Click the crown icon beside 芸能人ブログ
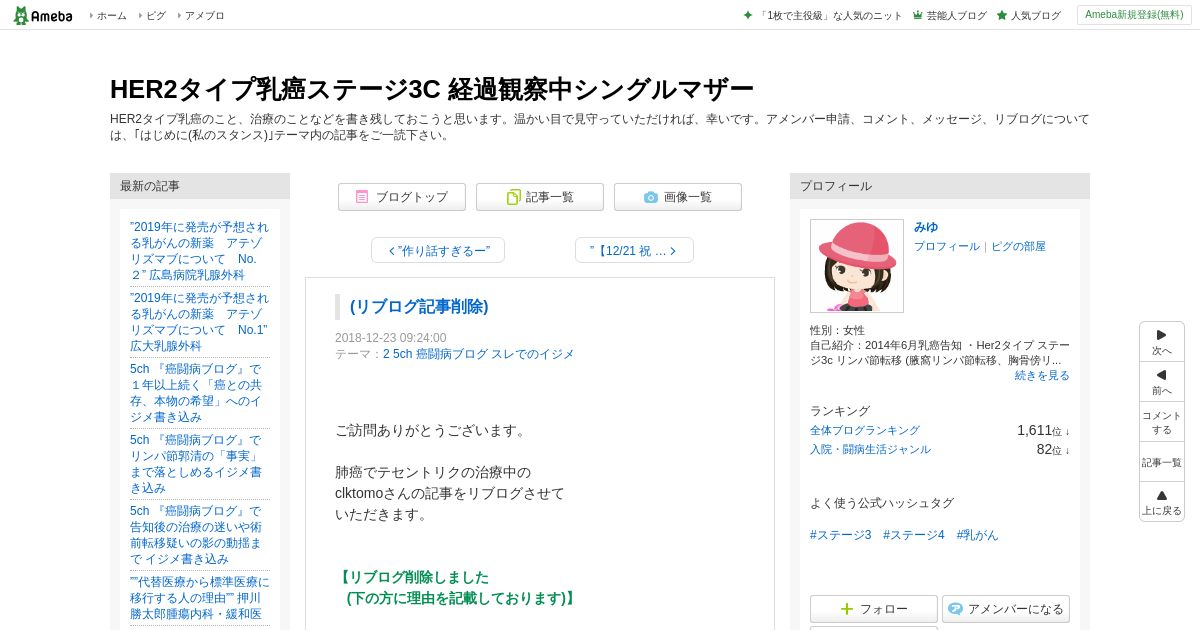This screenshot has width=1200, height=630. click(x=918, y=15)
